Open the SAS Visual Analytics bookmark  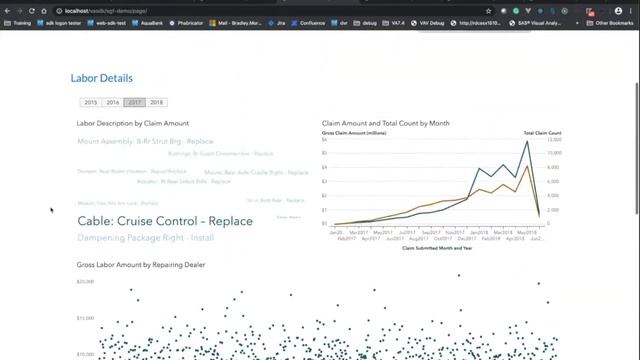click(535, 23)
